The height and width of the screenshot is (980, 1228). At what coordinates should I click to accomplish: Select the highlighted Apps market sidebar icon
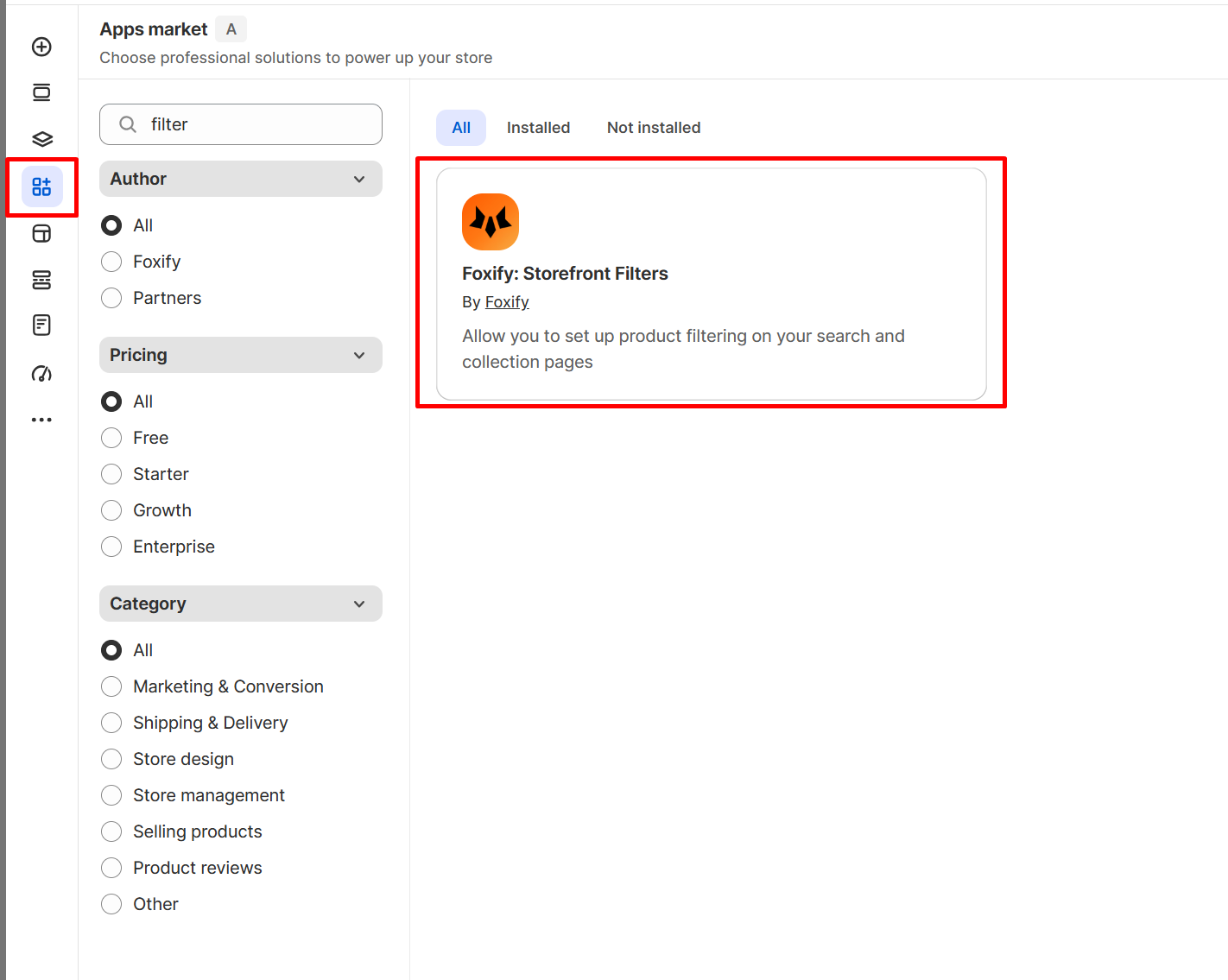(41, 187)
